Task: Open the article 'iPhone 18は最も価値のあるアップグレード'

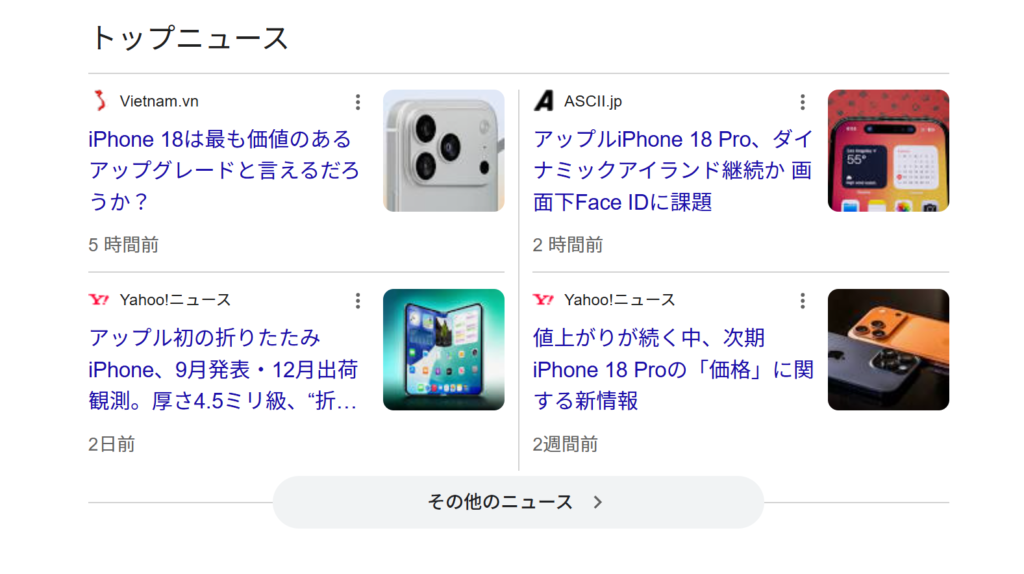Action: point(224,170)
